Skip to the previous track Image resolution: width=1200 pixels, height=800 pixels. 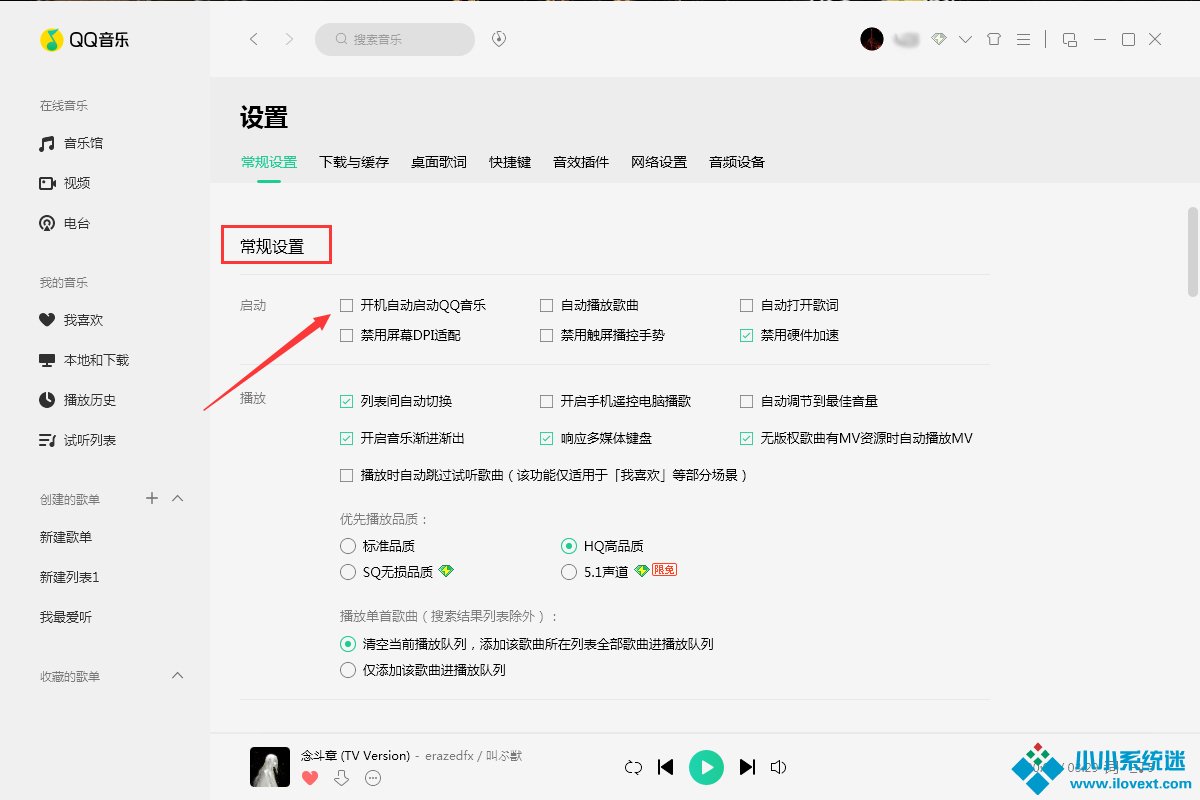tap(666, 767)
